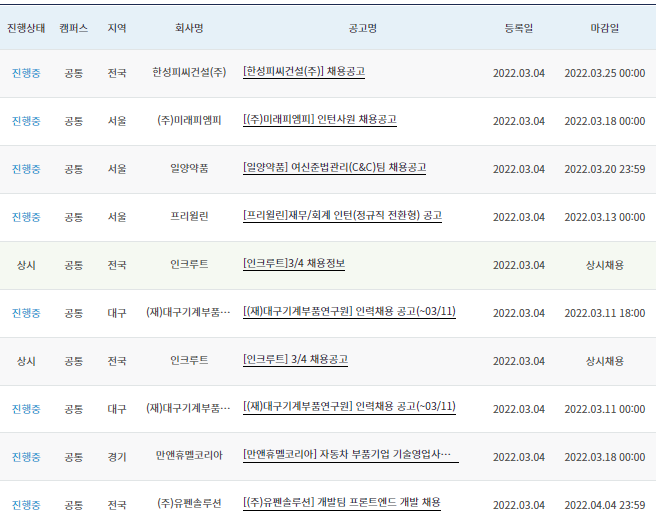Click the company name (주)유펜솔루션
The width and height of the screenshot is (656, 526).
[x=189, y=503]
